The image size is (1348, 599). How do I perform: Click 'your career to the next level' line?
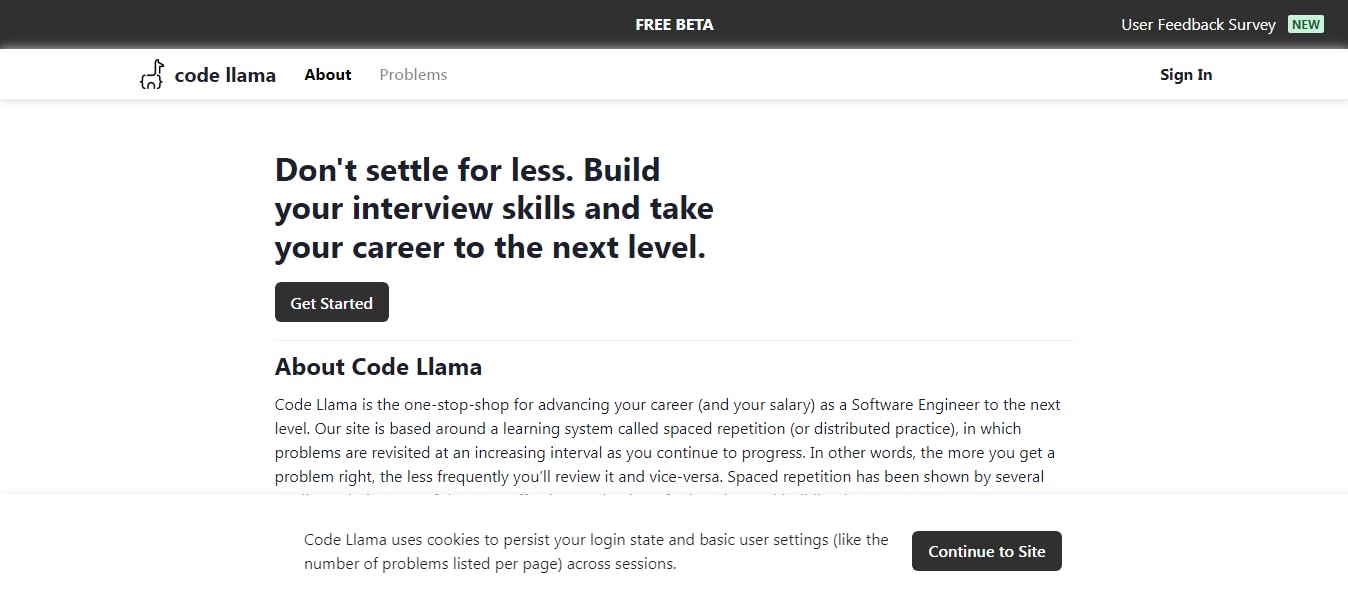coord(490,248)
